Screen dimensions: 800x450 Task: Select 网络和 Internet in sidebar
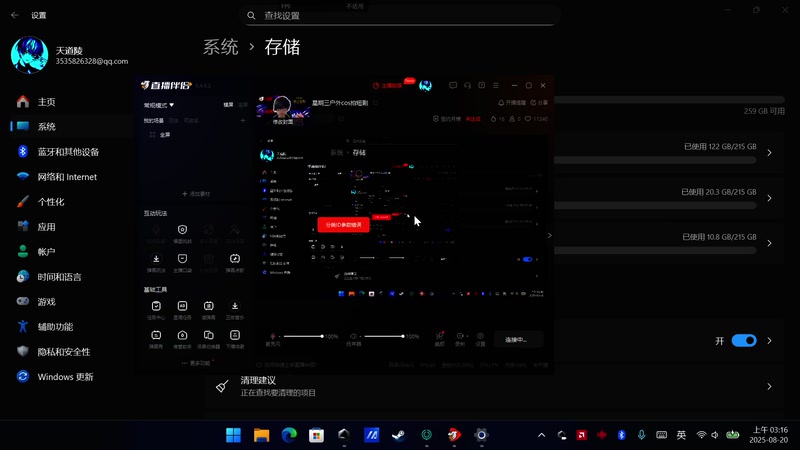click(66, 177)
